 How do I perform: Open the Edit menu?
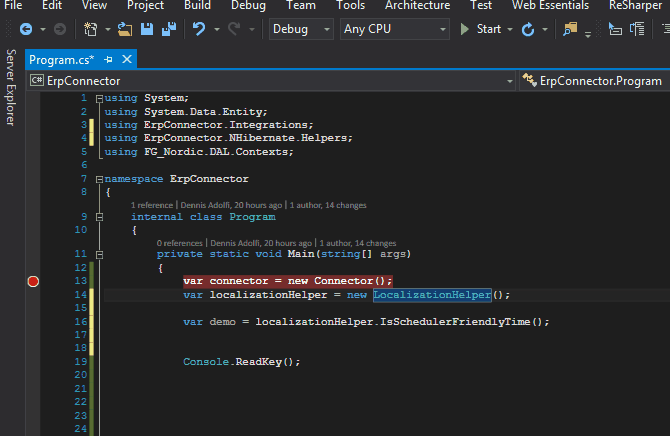point(52,5)
